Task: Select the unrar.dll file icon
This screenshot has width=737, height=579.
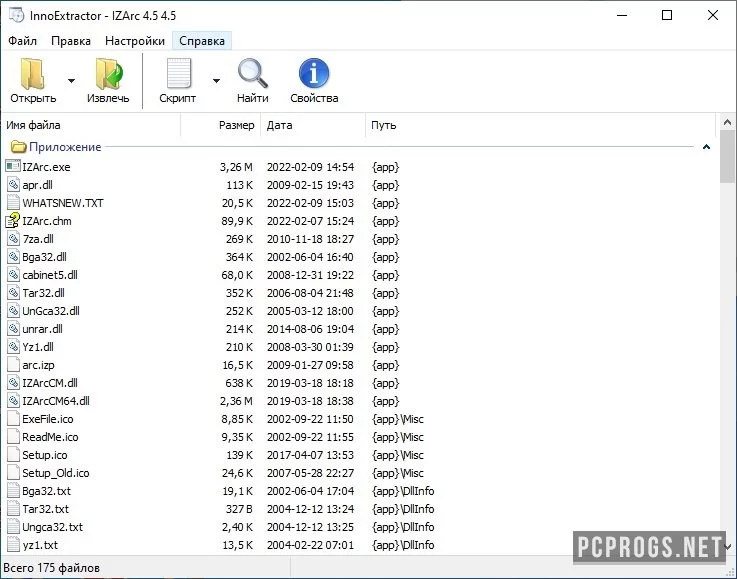Action: pyautogui.click(x=13, y=329)
